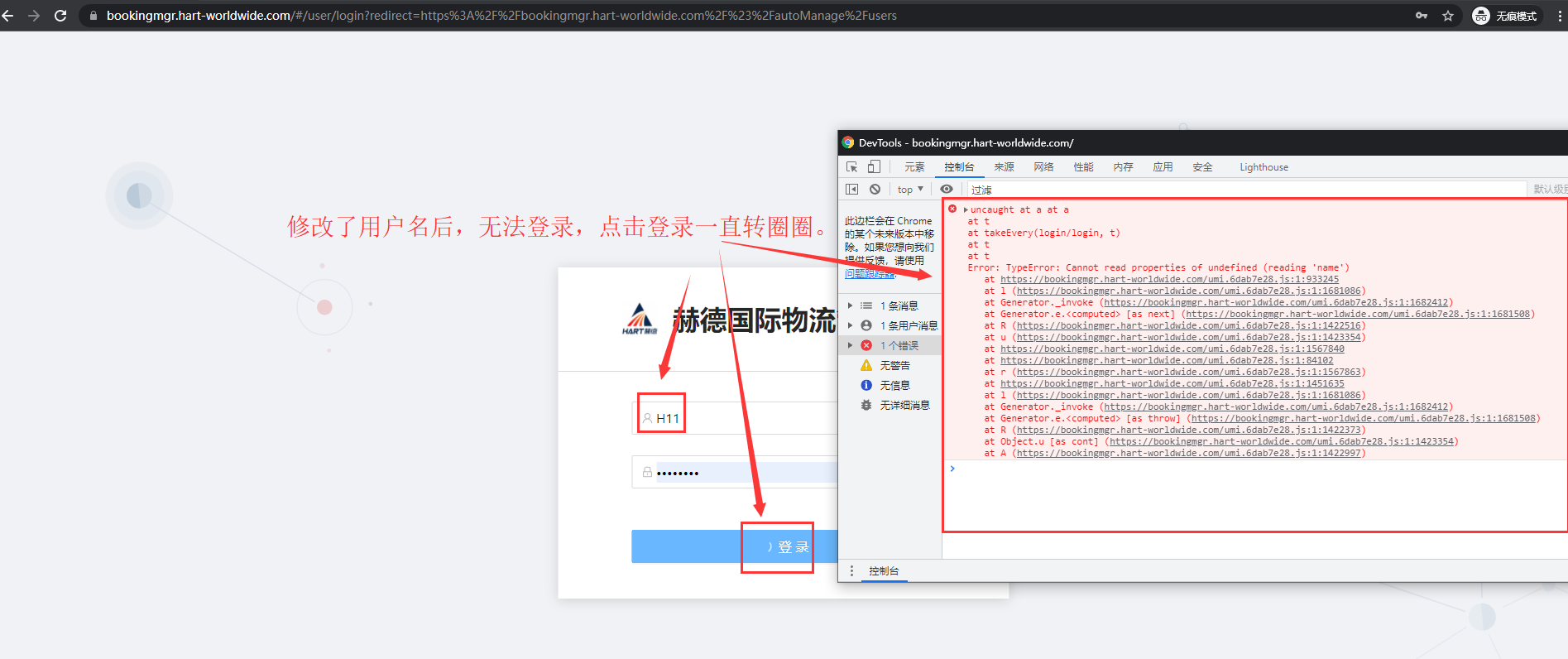The width and height of the screenshot is (1568, 659).
Task: Click the 过滤 console filter field
Action: [x=1241, y=190]
